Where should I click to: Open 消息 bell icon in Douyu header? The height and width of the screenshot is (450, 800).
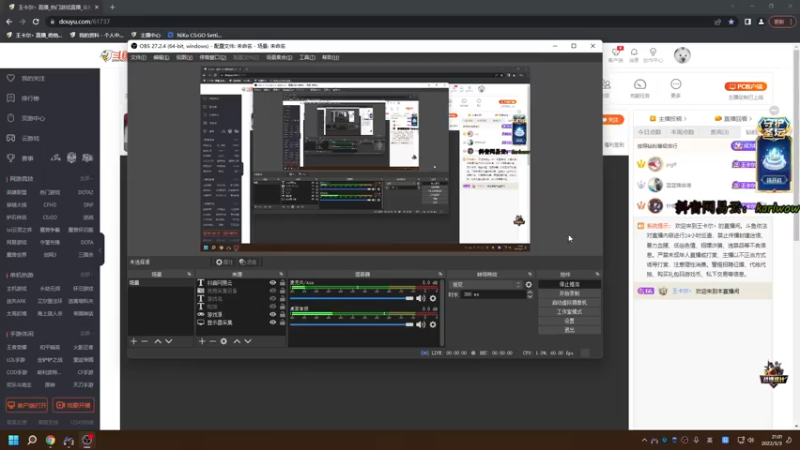(x=634, y=55)
